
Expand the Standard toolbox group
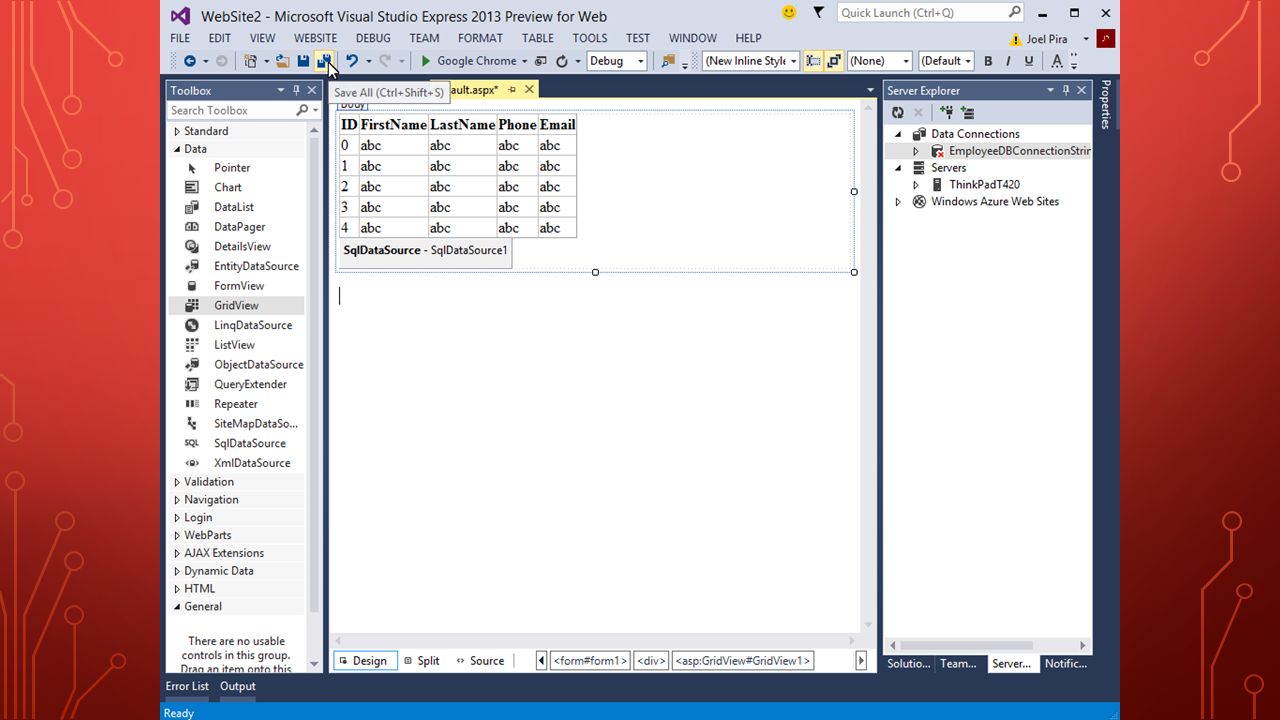coord(177,131)
